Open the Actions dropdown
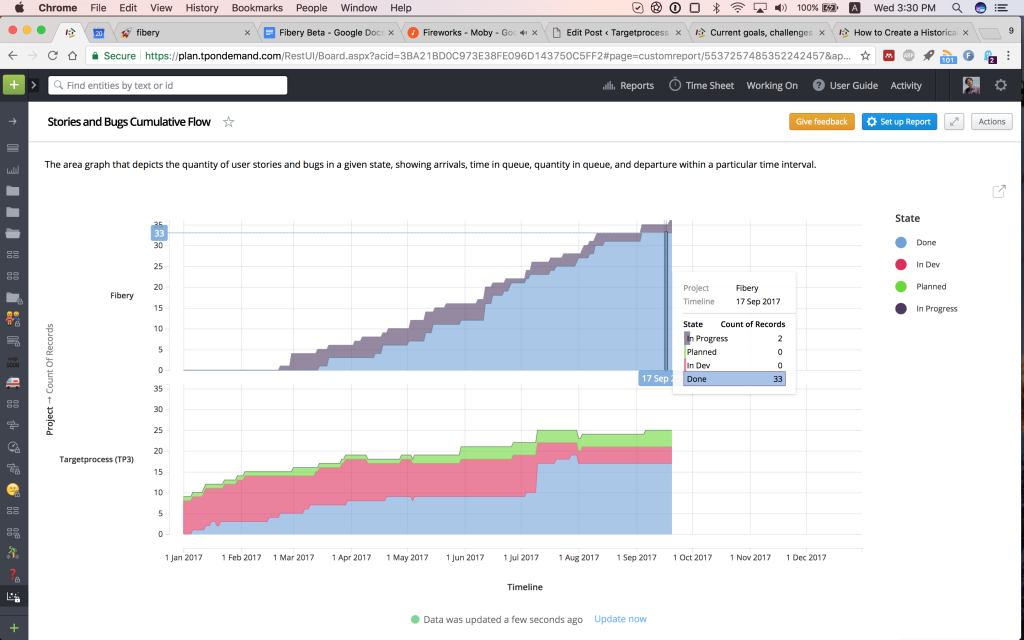Image resolution: width=1024 pixels, height=640 pixels. pos(991,121)
